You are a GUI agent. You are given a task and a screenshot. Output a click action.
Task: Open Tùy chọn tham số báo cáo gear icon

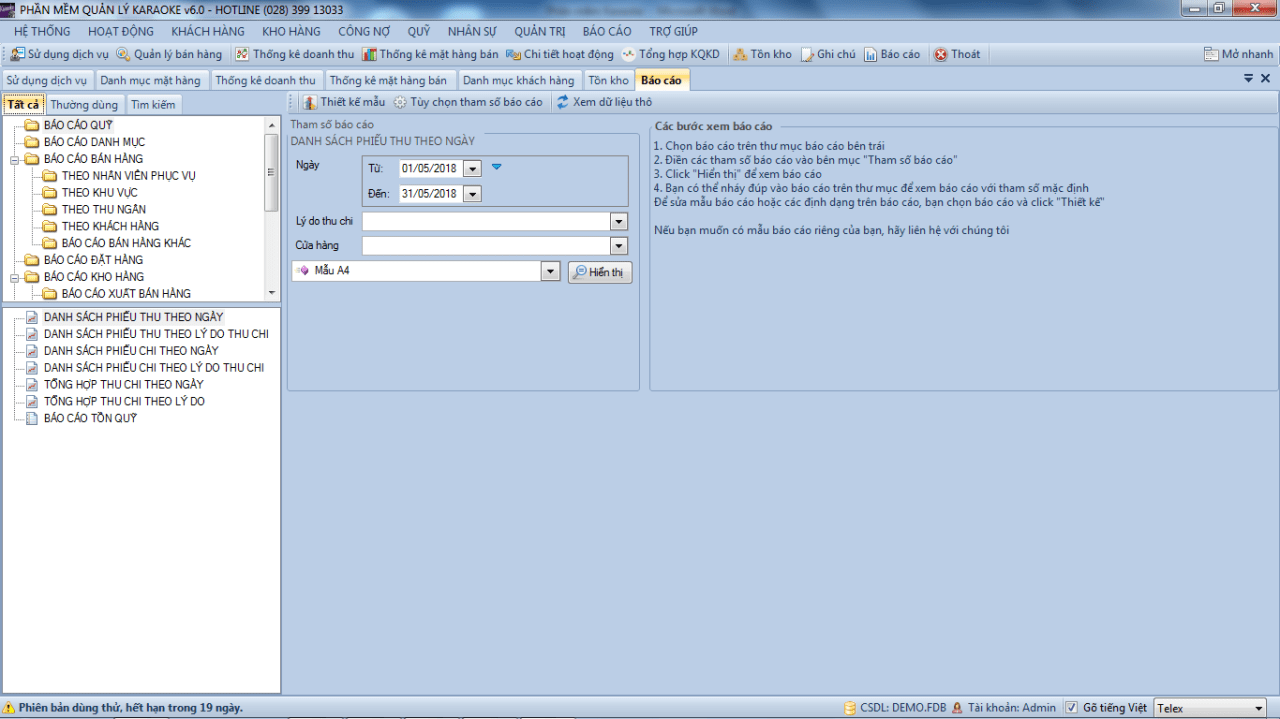pos(400,102)
